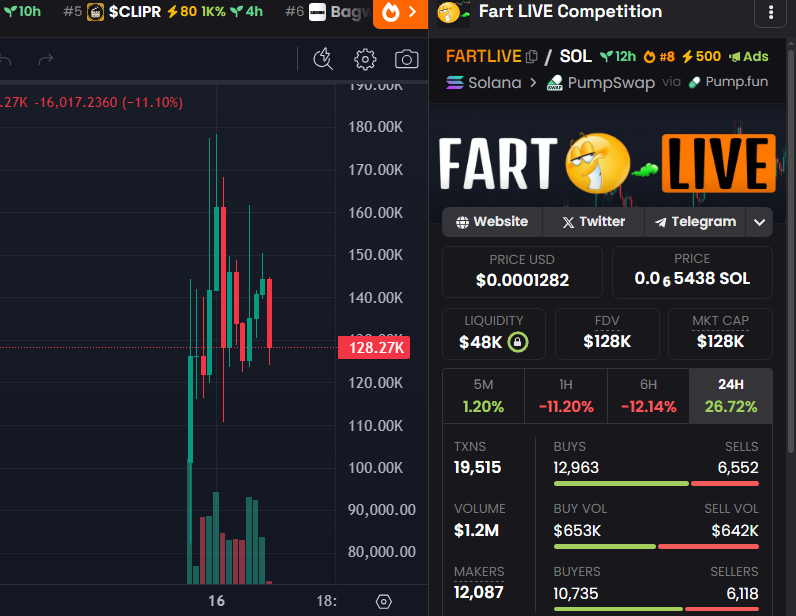Open the quick search lightning icon
Screen dimensions: 796x616
323,59
